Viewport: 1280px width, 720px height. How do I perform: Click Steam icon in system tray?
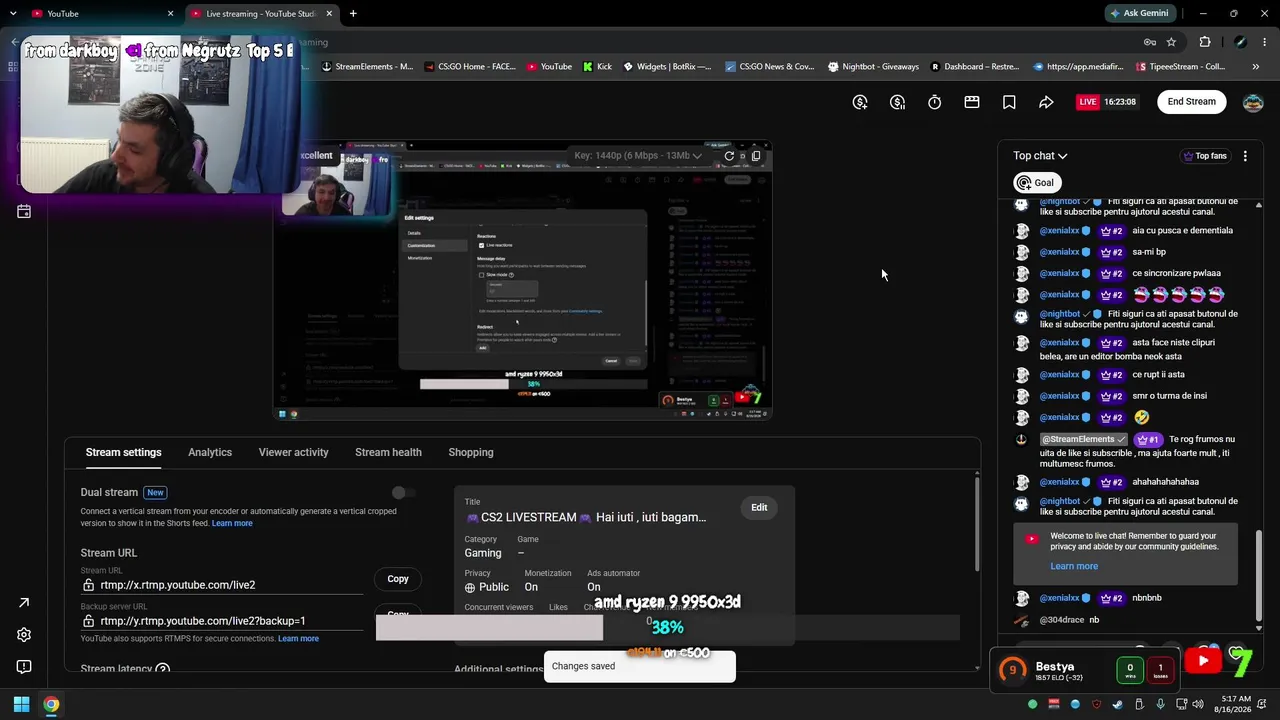pyautogui.click(x=1117, y=704)
